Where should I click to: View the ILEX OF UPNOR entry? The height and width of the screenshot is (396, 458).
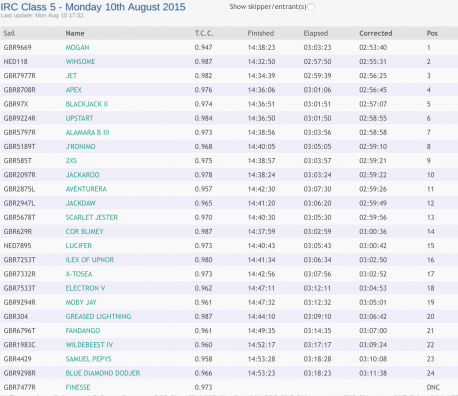pyautogui.click(x=90, y=260)
